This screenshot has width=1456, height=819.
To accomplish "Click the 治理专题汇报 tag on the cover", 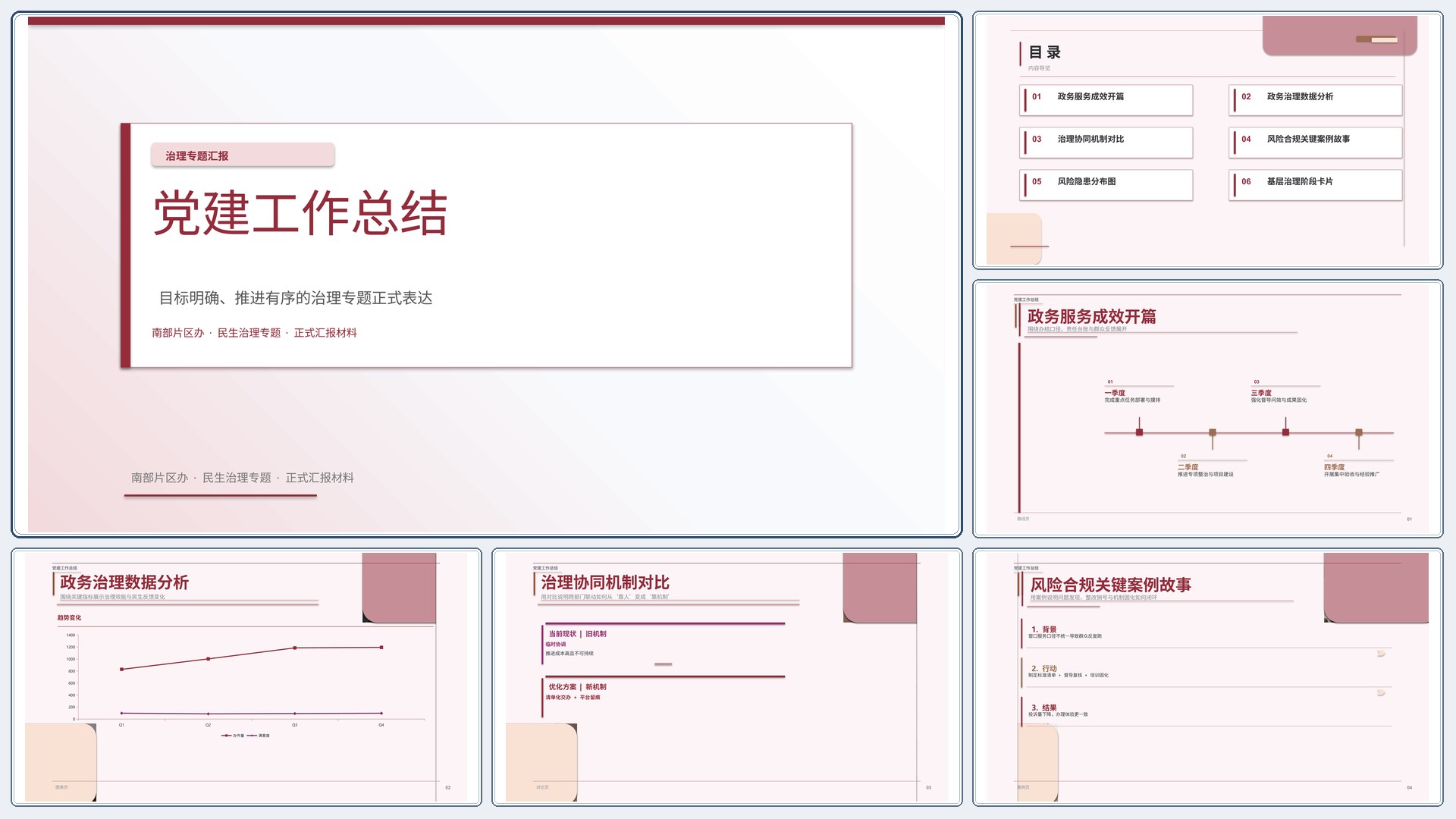I will click(243, 155).
